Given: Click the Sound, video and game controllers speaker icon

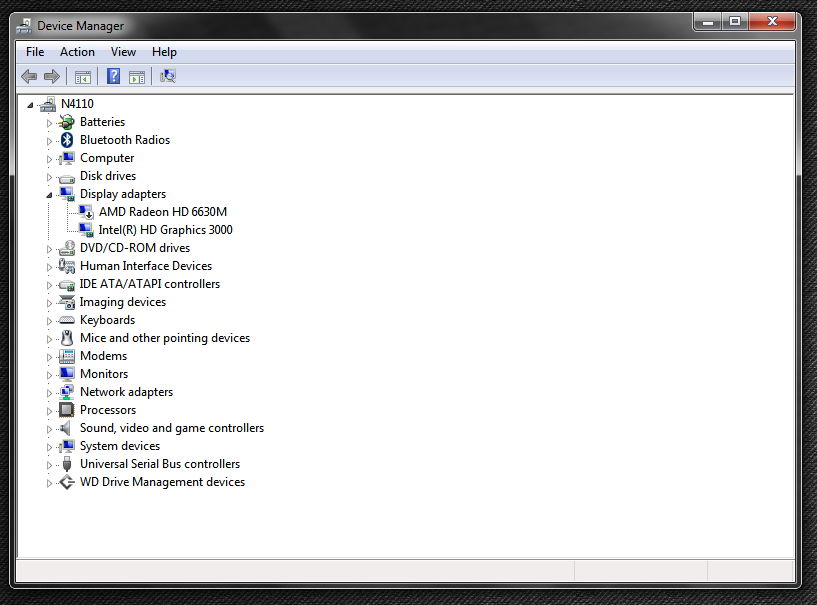Looking at the screenshot, I should pyautogui.click(x=66, y=428).
